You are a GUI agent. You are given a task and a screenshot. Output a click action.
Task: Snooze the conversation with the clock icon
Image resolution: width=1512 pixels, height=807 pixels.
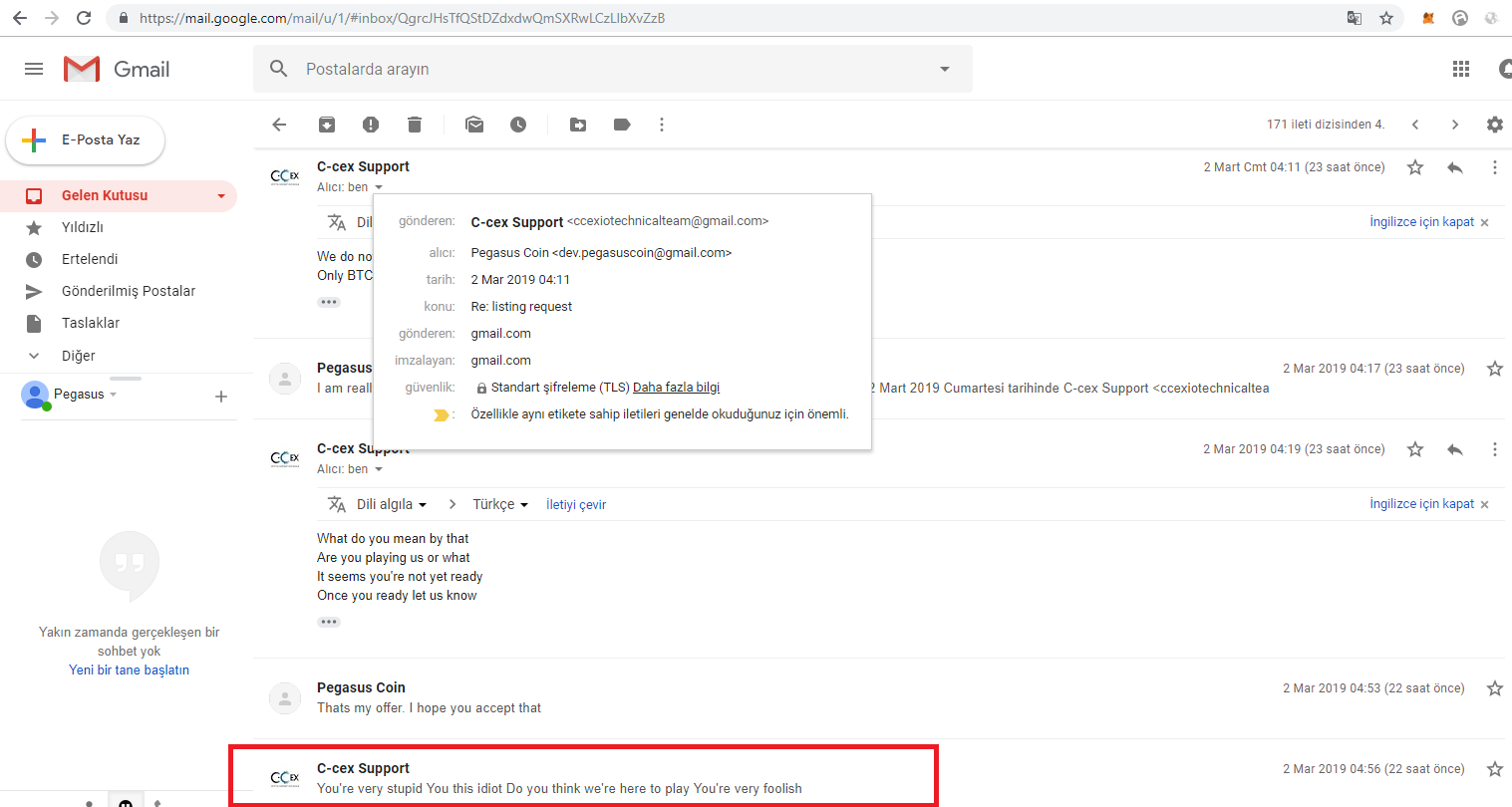tap(518, 125)
